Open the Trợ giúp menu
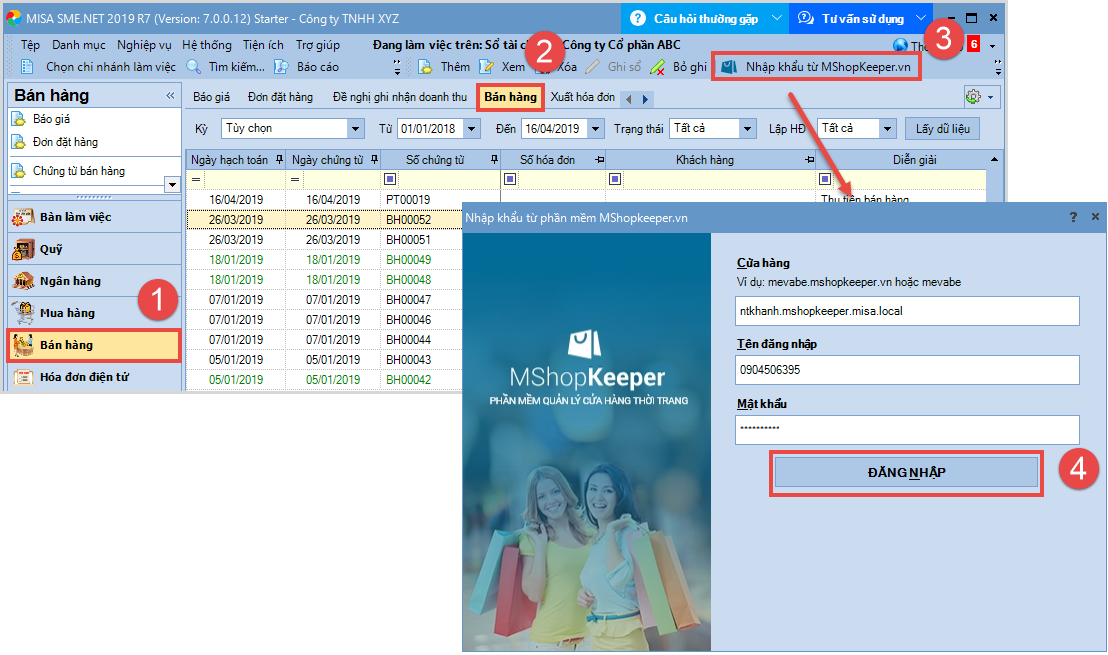1108x655 pixels. point(317,45)
